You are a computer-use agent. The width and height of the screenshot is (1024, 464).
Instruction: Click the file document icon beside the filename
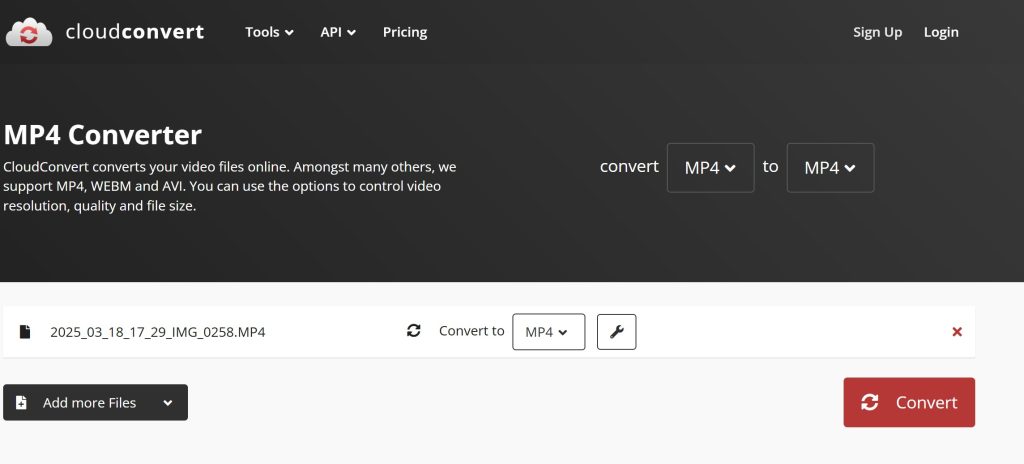(25, 331)
